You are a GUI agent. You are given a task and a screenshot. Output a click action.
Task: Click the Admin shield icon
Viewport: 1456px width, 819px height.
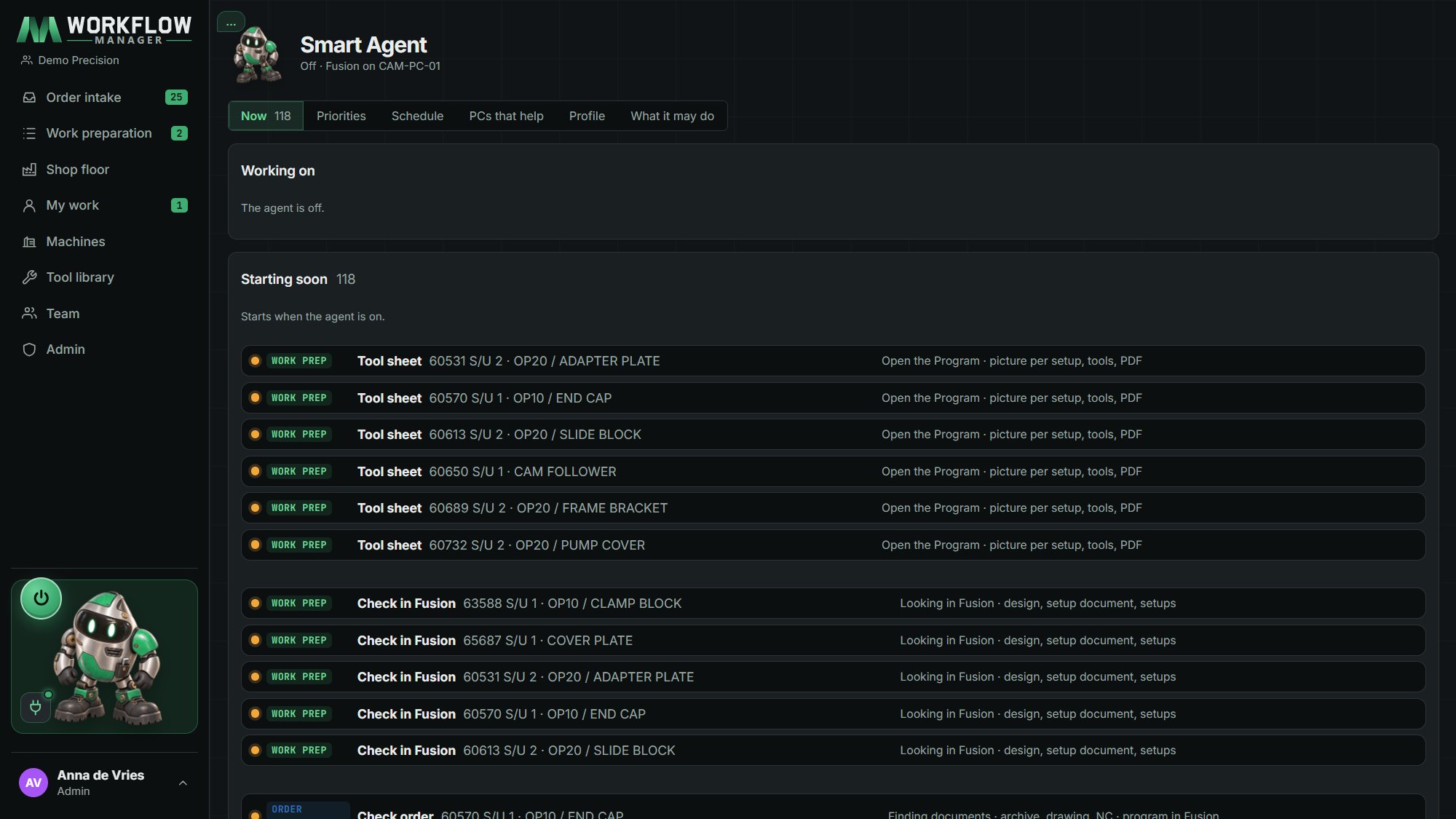click(29, 349)
